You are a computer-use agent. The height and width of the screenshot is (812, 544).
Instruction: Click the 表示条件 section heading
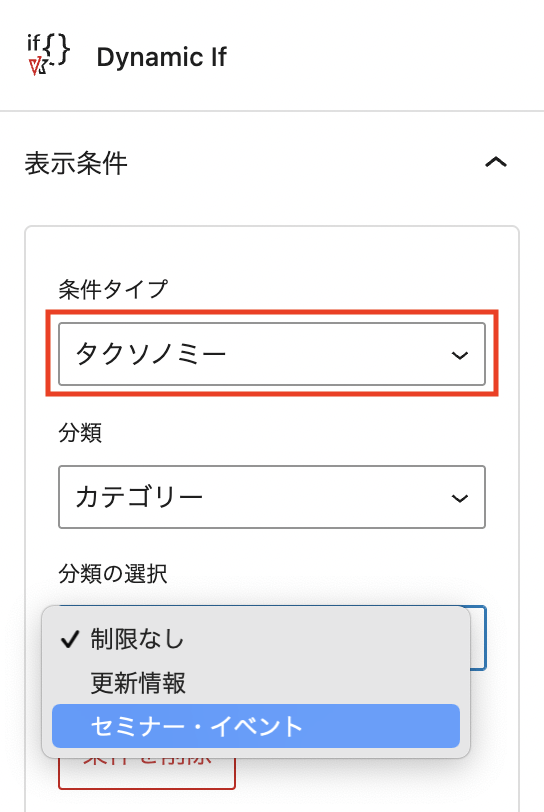[76, 163]
